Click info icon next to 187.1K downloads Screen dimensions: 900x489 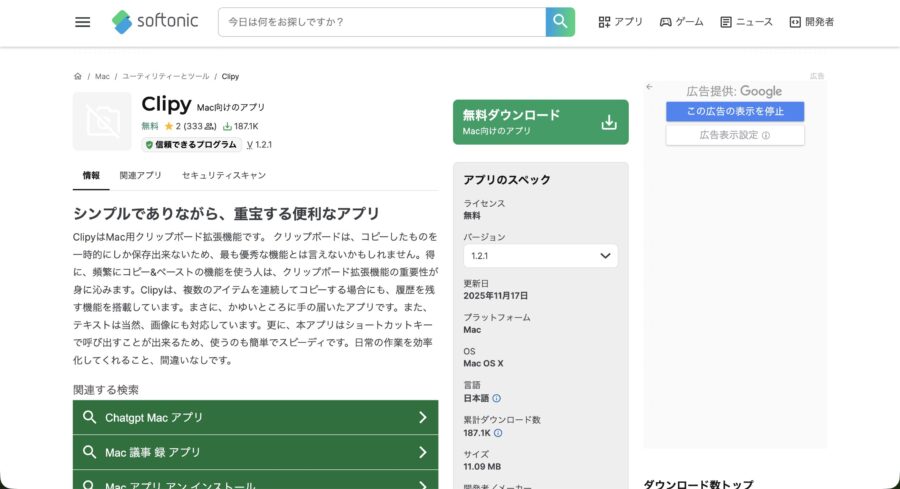pos(498,433)
